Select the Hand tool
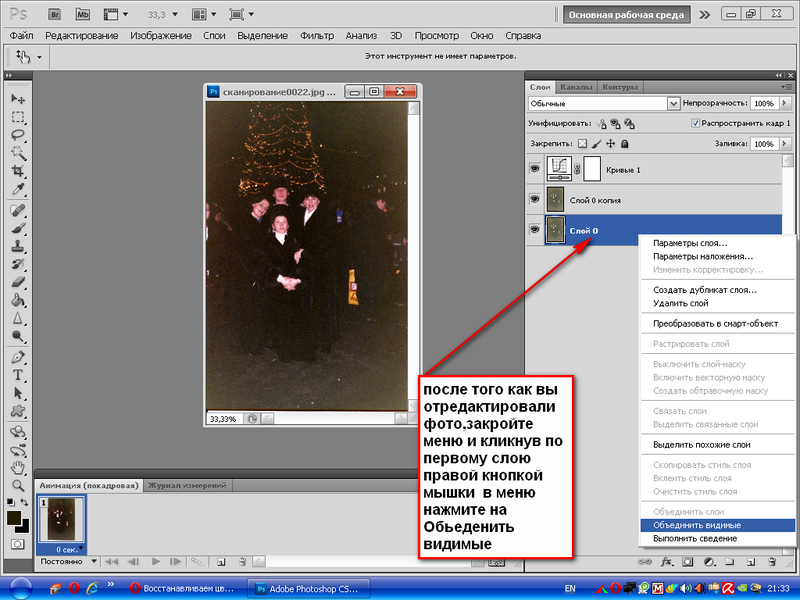The height and width of the screenshot is (600, 800). coord(18,465)
